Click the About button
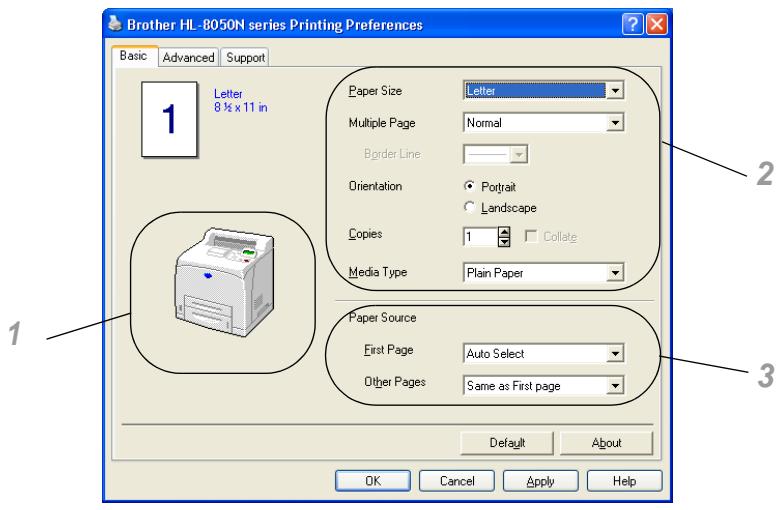Image resolution: width=782 pixels, height=510 pixels. tap(606, 443)
